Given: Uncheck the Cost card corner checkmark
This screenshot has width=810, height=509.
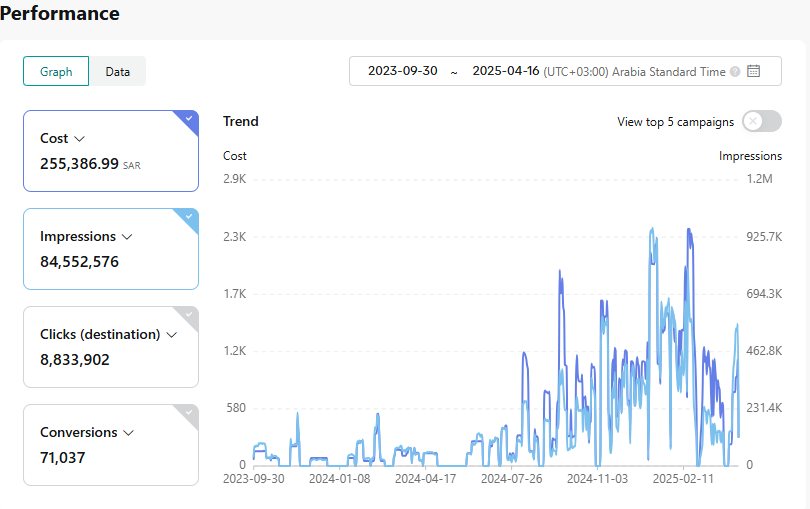Looking at the screenshot, I should point(189,119).
